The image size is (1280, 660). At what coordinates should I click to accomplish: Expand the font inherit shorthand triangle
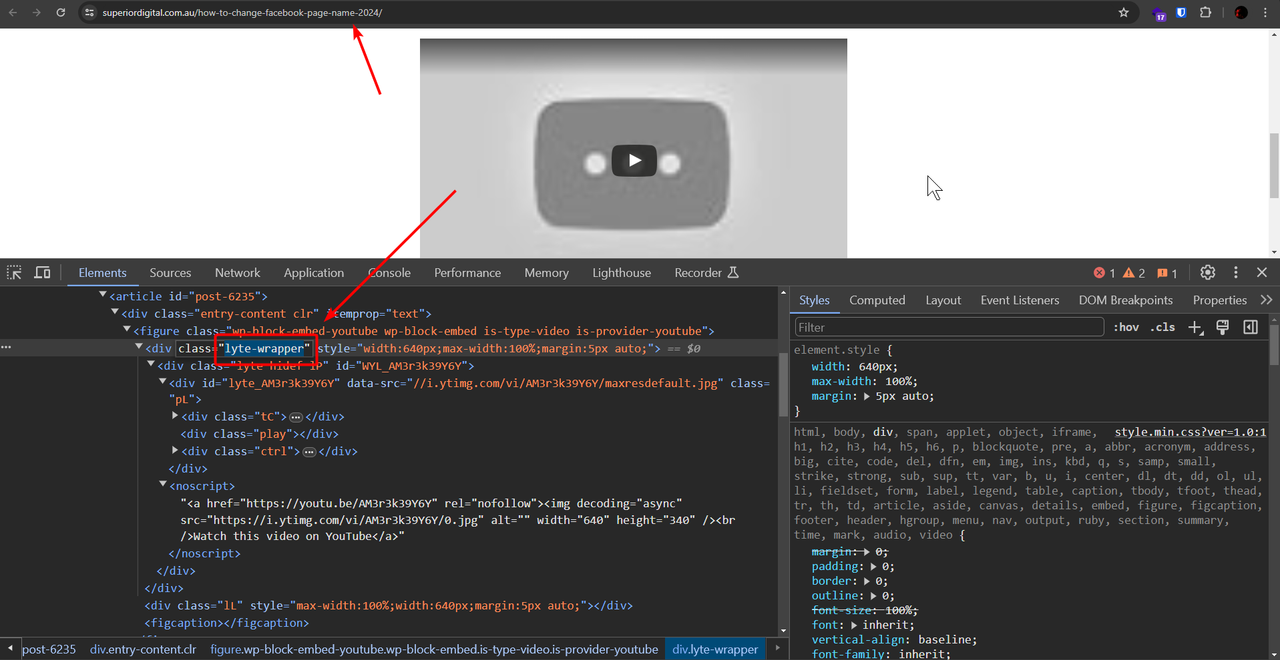(x=856, y=625)
